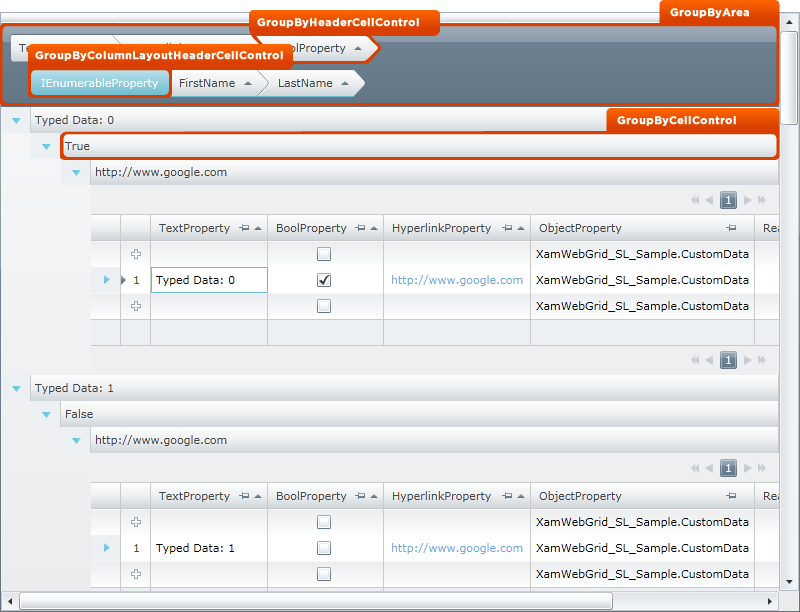The width and height of the screenshot is (800, 612).
Task: Collapse the "True" group row
Action: pos(46,147)
